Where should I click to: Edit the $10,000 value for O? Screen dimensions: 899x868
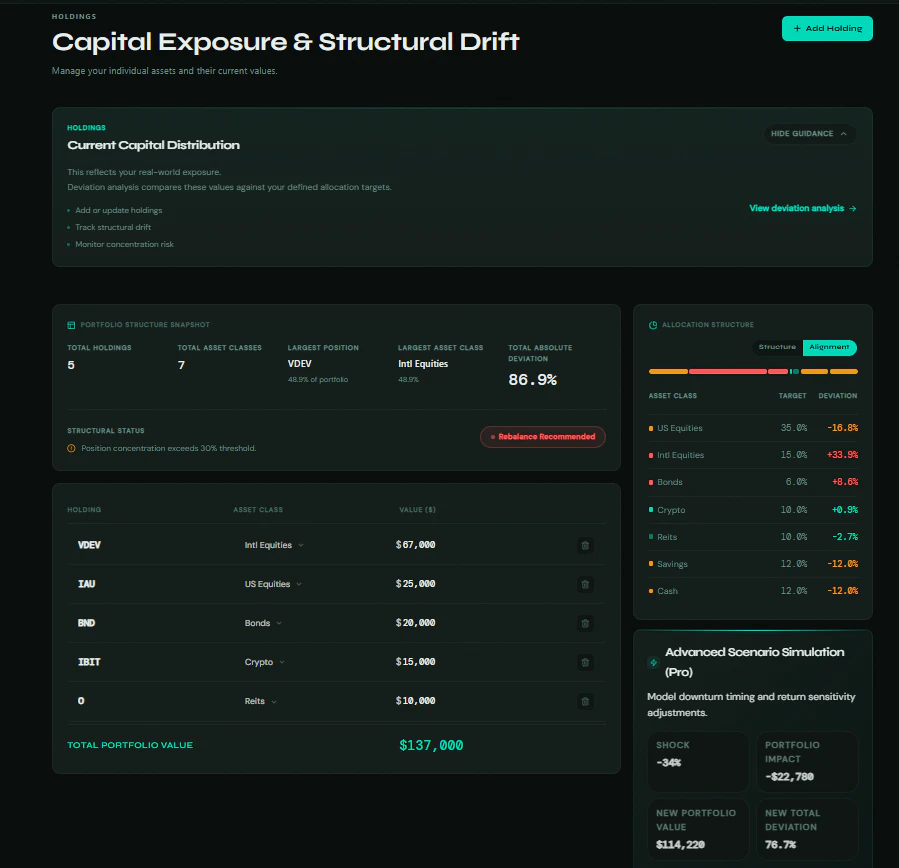[x=415, y=701]
